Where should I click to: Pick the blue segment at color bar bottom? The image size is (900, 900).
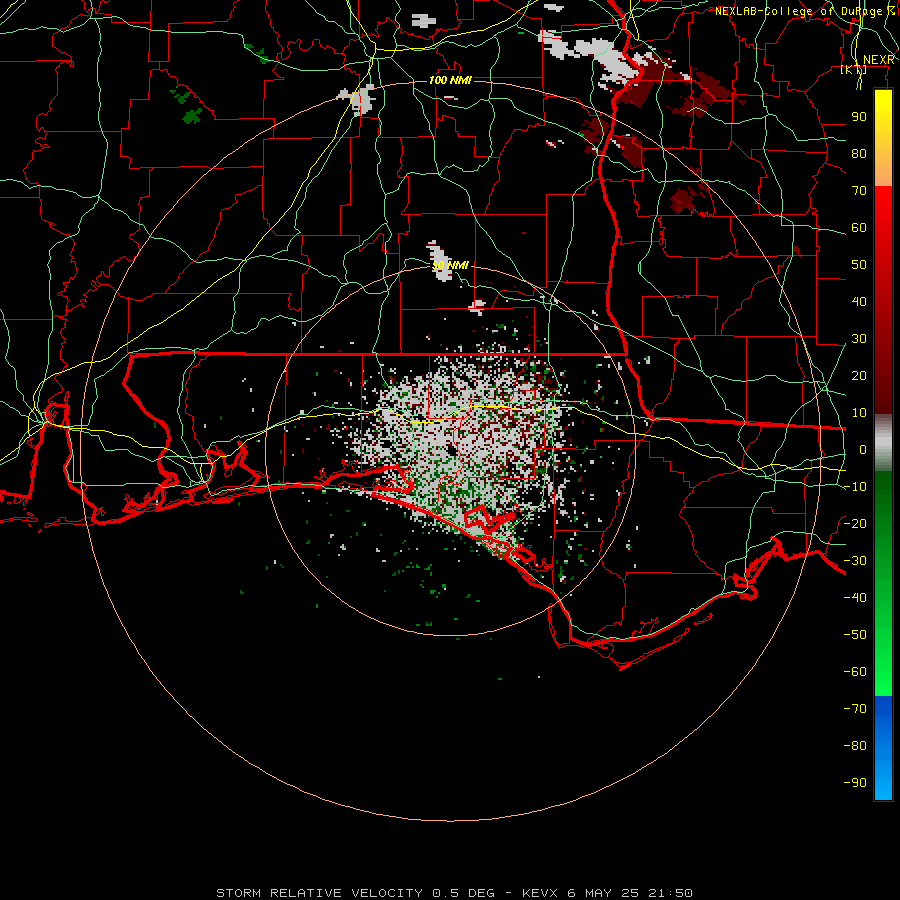coord(883,748)
